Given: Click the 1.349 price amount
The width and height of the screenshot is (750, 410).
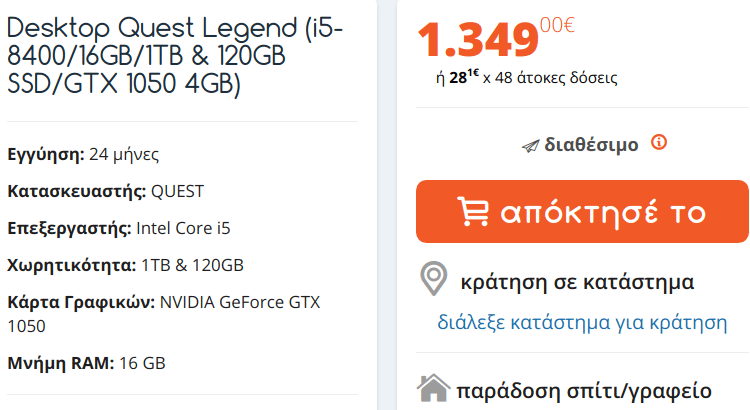Looking at the screenshot, I should click(478, 41).
